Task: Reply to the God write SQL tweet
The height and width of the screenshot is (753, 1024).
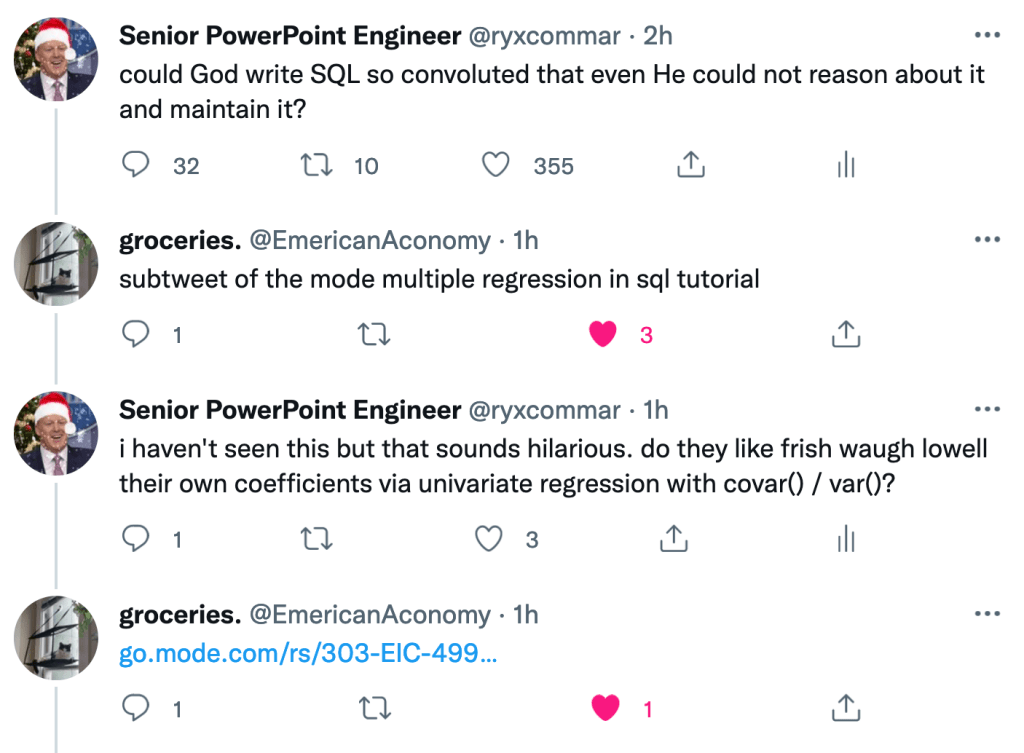Action: point(135,165)
